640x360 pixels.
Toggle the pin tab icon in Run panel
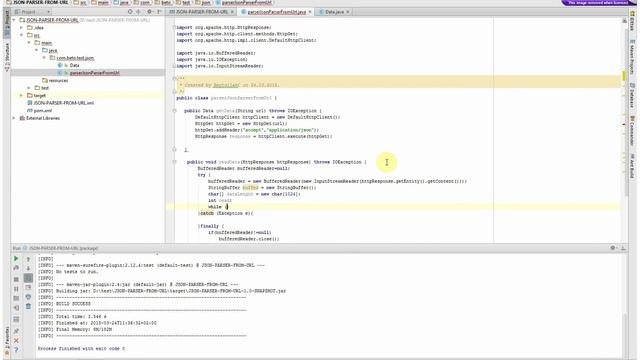click(x=16, y=331)
